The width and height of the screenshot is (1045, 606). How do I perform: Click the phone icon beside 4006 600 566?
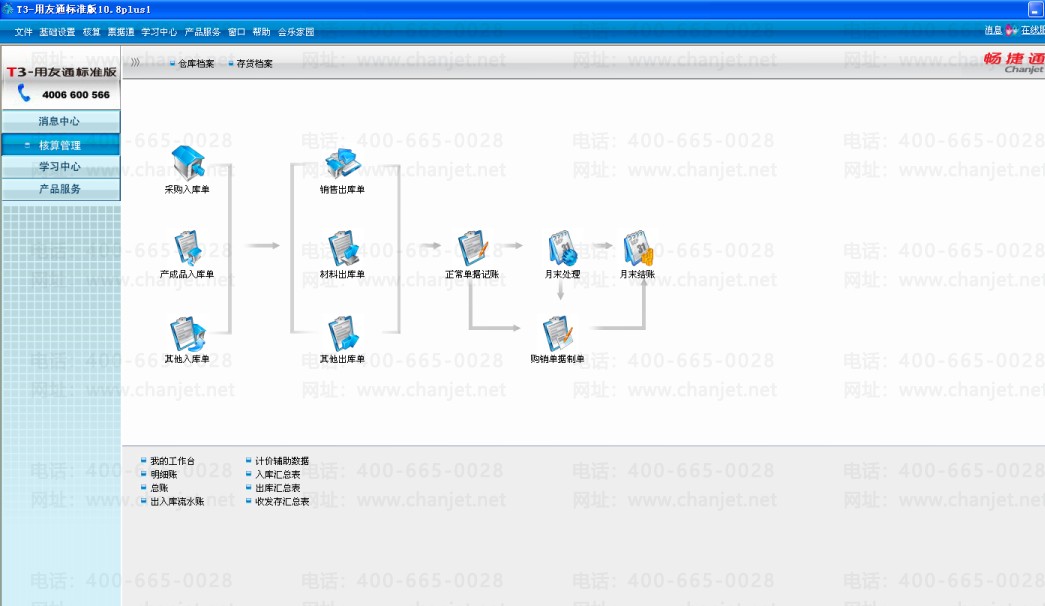click(x=24, y=93)
